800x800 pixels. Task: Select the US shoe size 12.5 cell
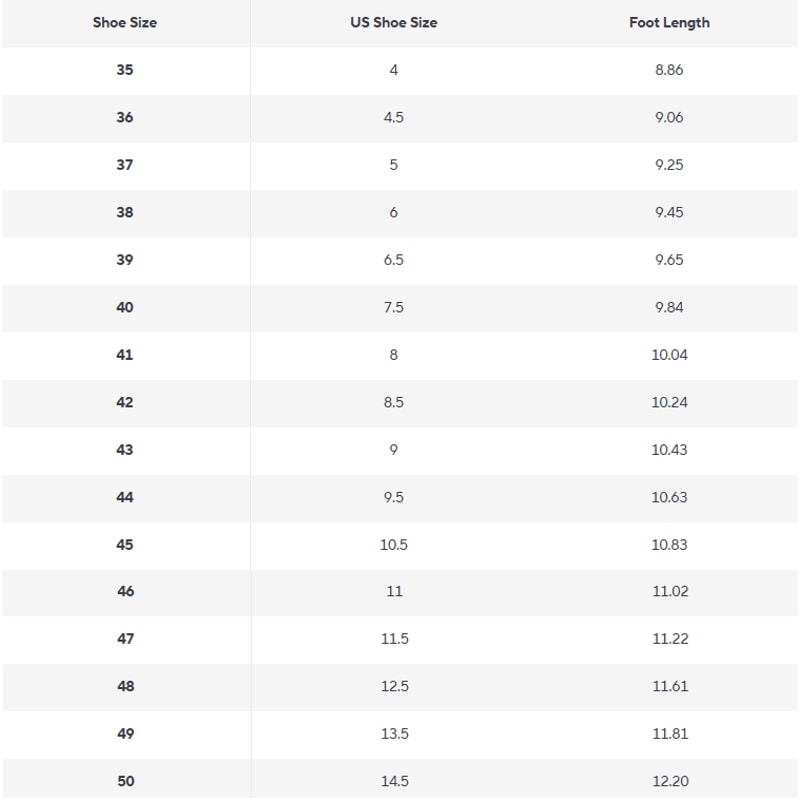click(393, 686)
